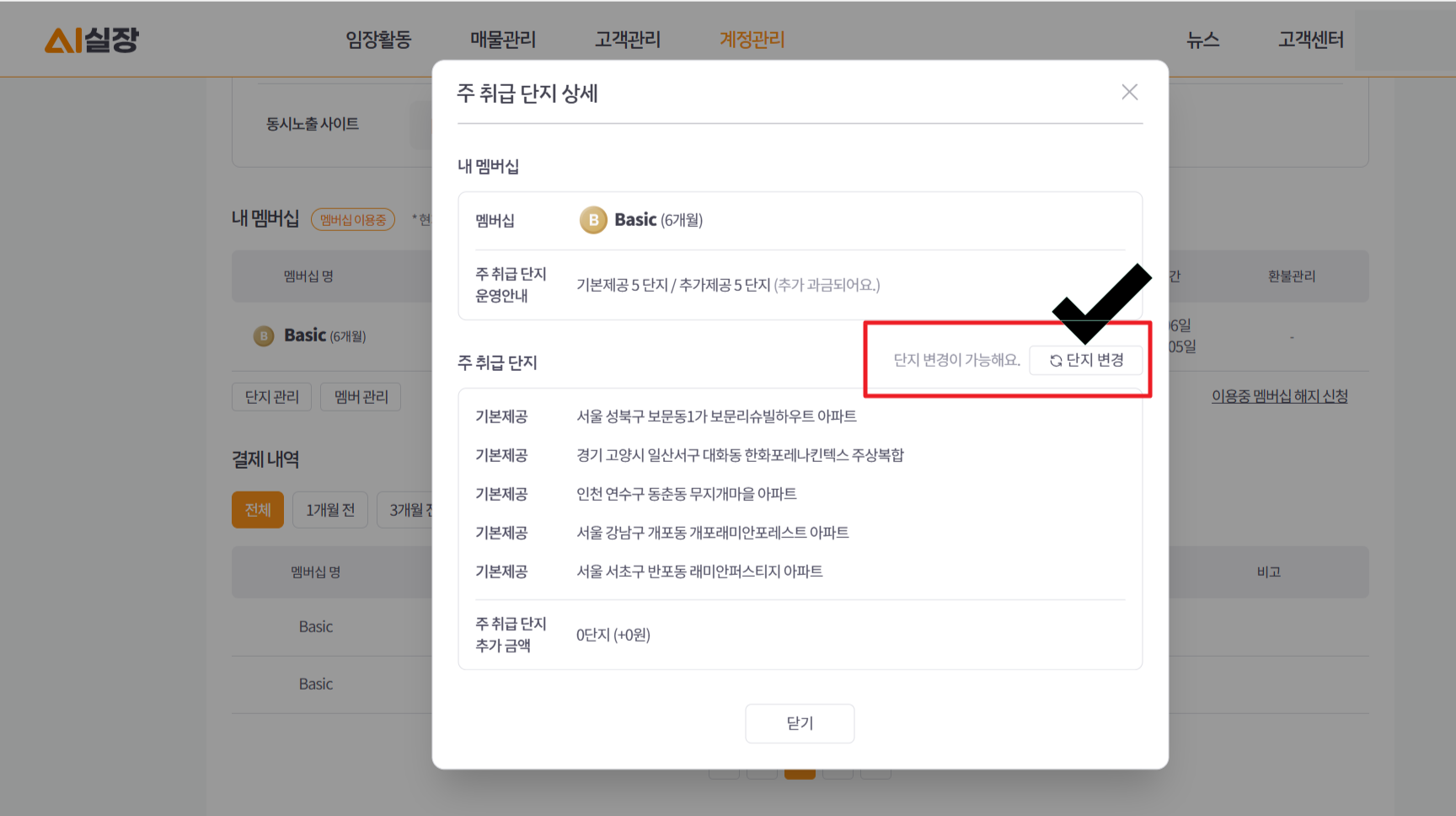Click the 환불관리 column header
The width and height of the screenshot is (1456, 816).
tap(1292, 276)
